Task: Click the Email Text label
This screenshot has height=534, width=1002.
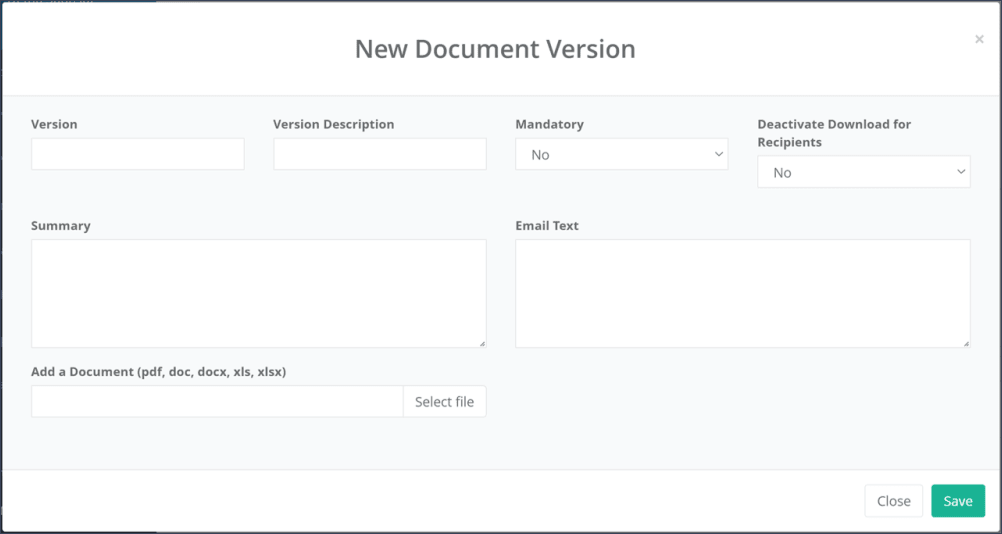Action: (x=547, y=226)
